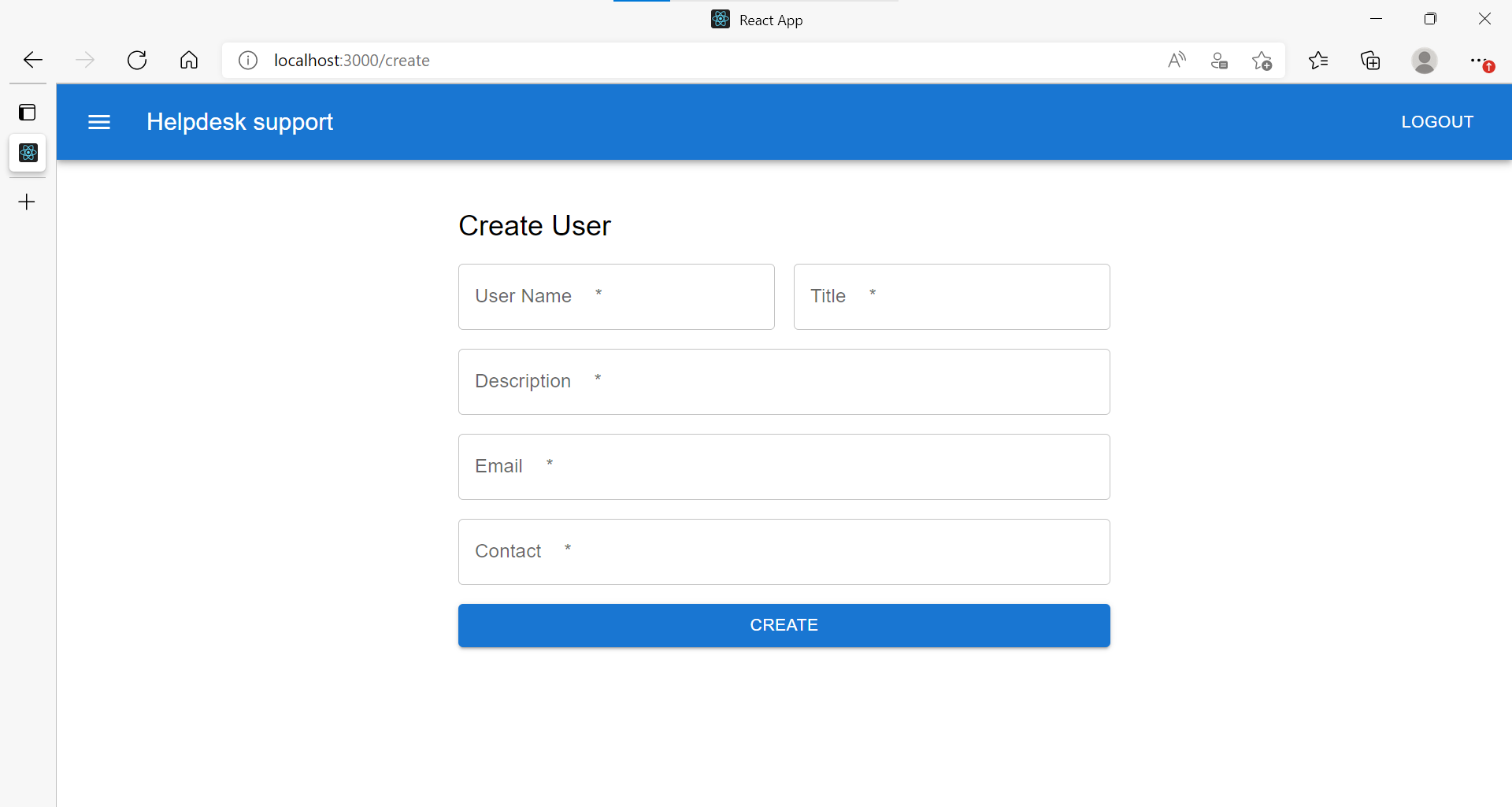Go home using the home icon
The image size is (1512, 807).
pos(189,60)
